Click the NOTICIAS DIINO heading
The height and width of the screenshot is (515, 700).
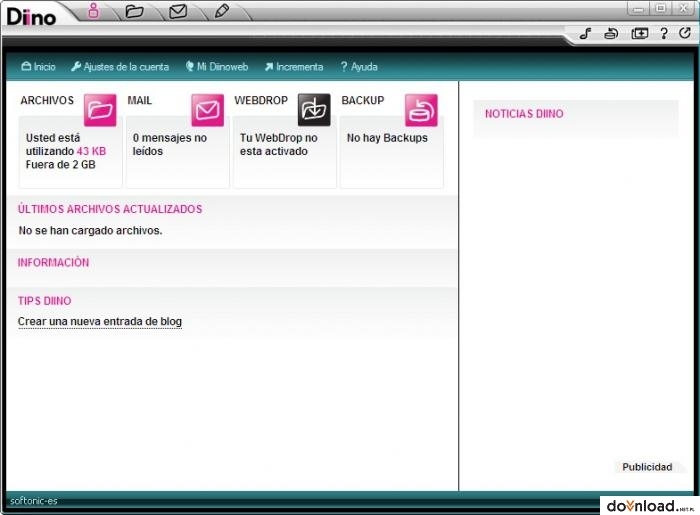pos(524,114)
